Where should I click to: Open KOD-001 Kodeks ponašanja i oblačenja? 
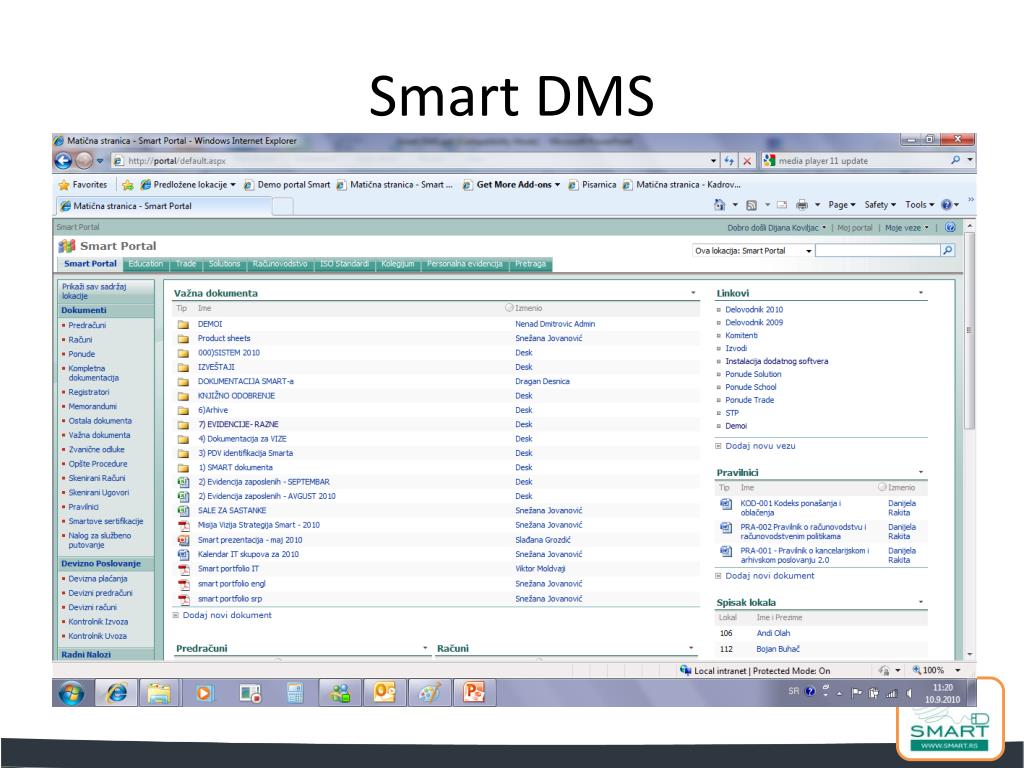click(x=790, y=508)
